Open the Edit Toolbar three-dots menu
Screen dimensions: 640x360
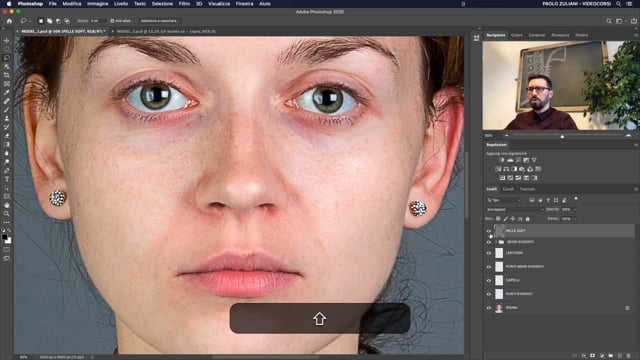7,222
